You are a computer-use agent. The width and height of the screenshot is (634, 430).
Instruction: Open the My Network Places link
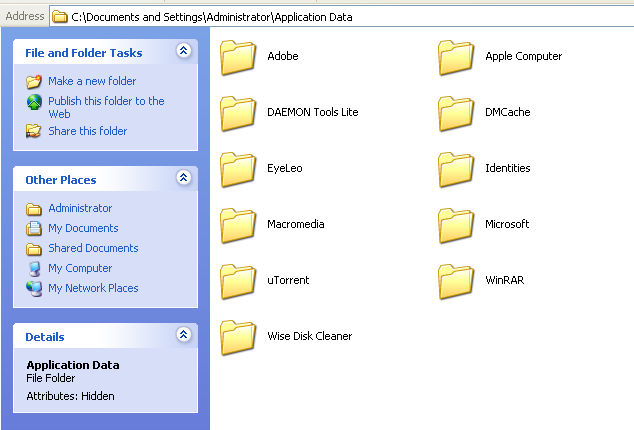(93, 288)
